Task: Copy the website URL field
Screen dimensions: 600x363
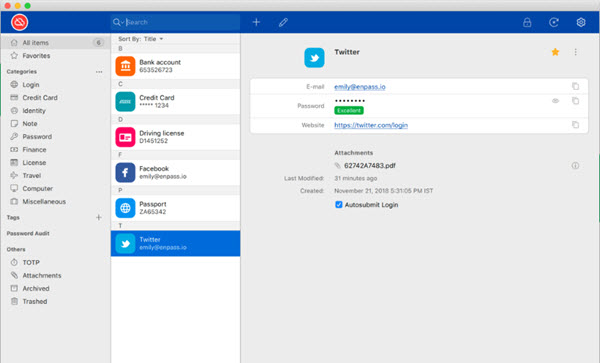Action: [x=575, y=125]
